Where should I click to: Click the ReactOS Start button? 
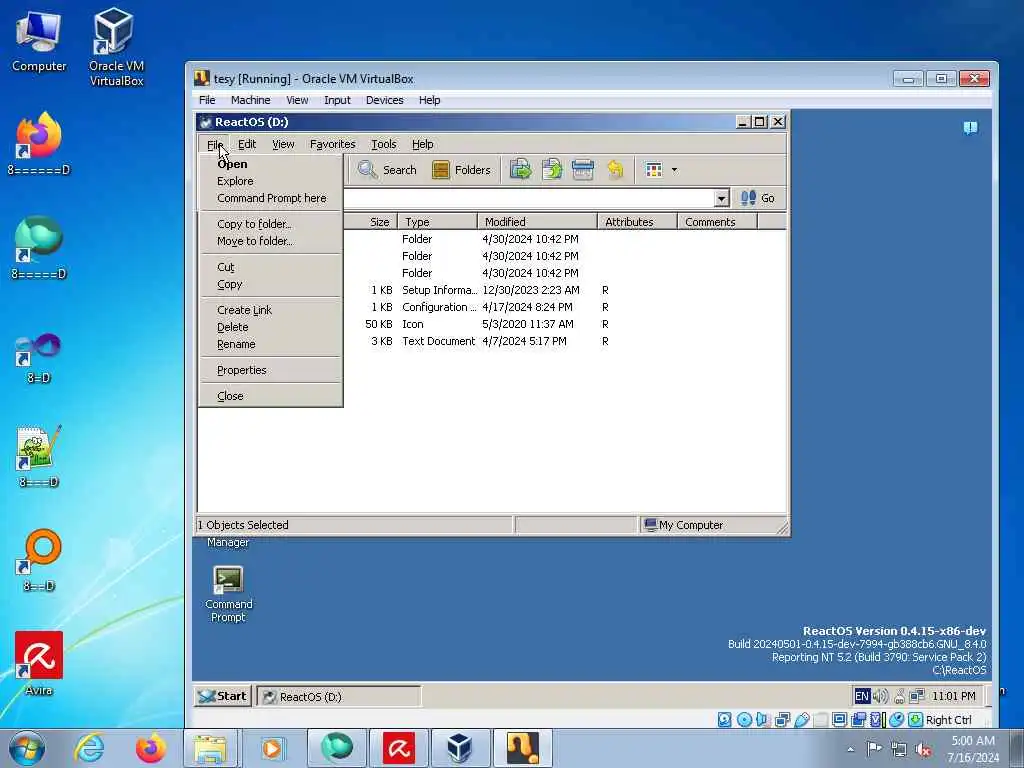point(223,696)
